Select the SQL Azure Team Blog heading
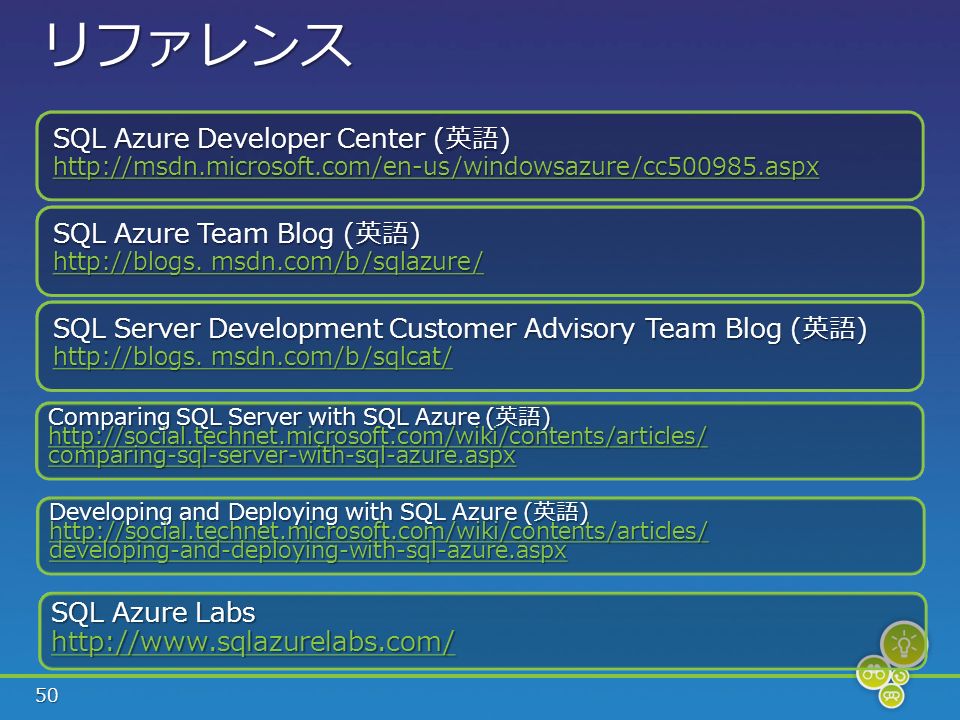 [x=236, y=234]
